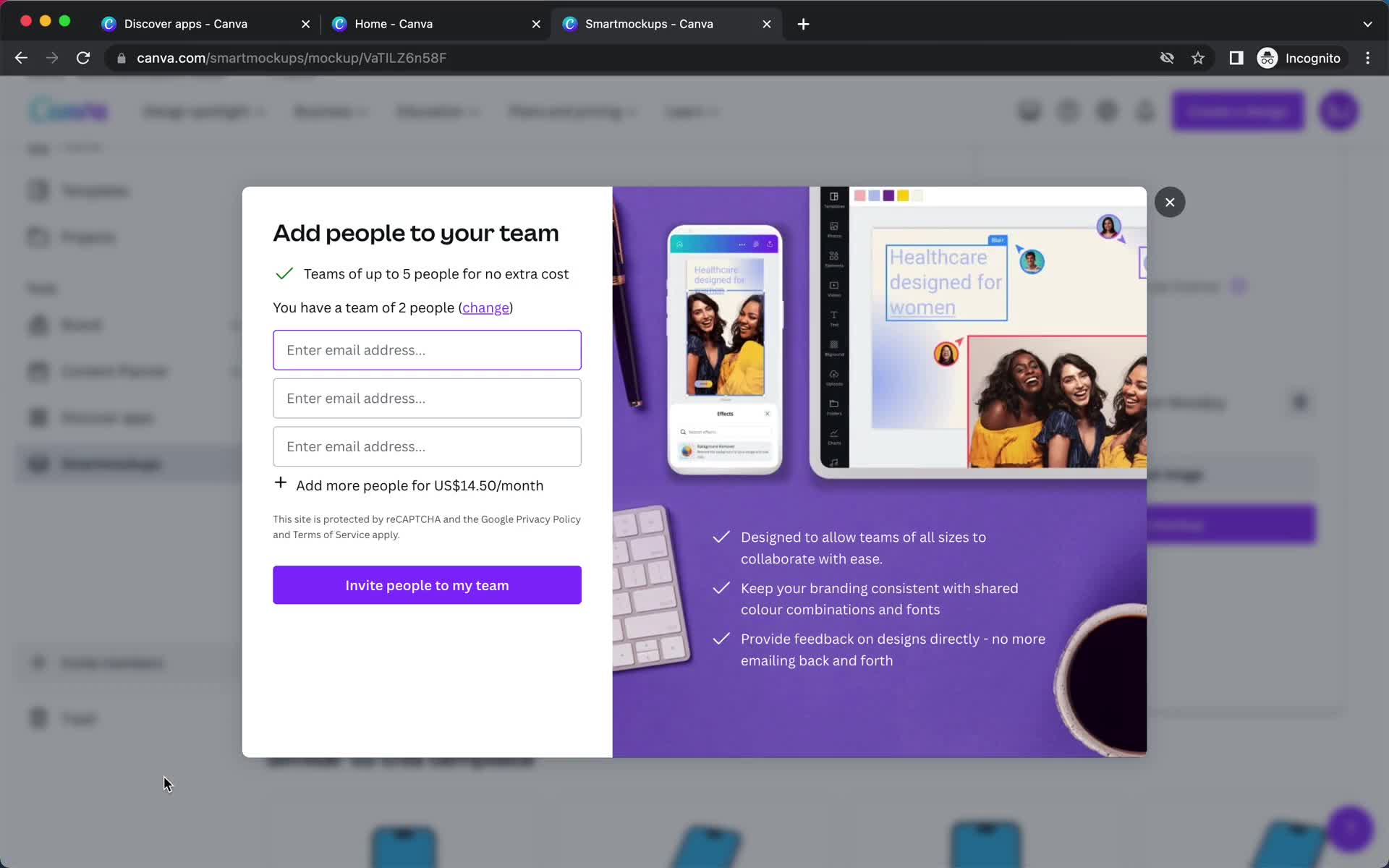
Task: Switch to Home Canva browser tab
Action: (393, 23)
